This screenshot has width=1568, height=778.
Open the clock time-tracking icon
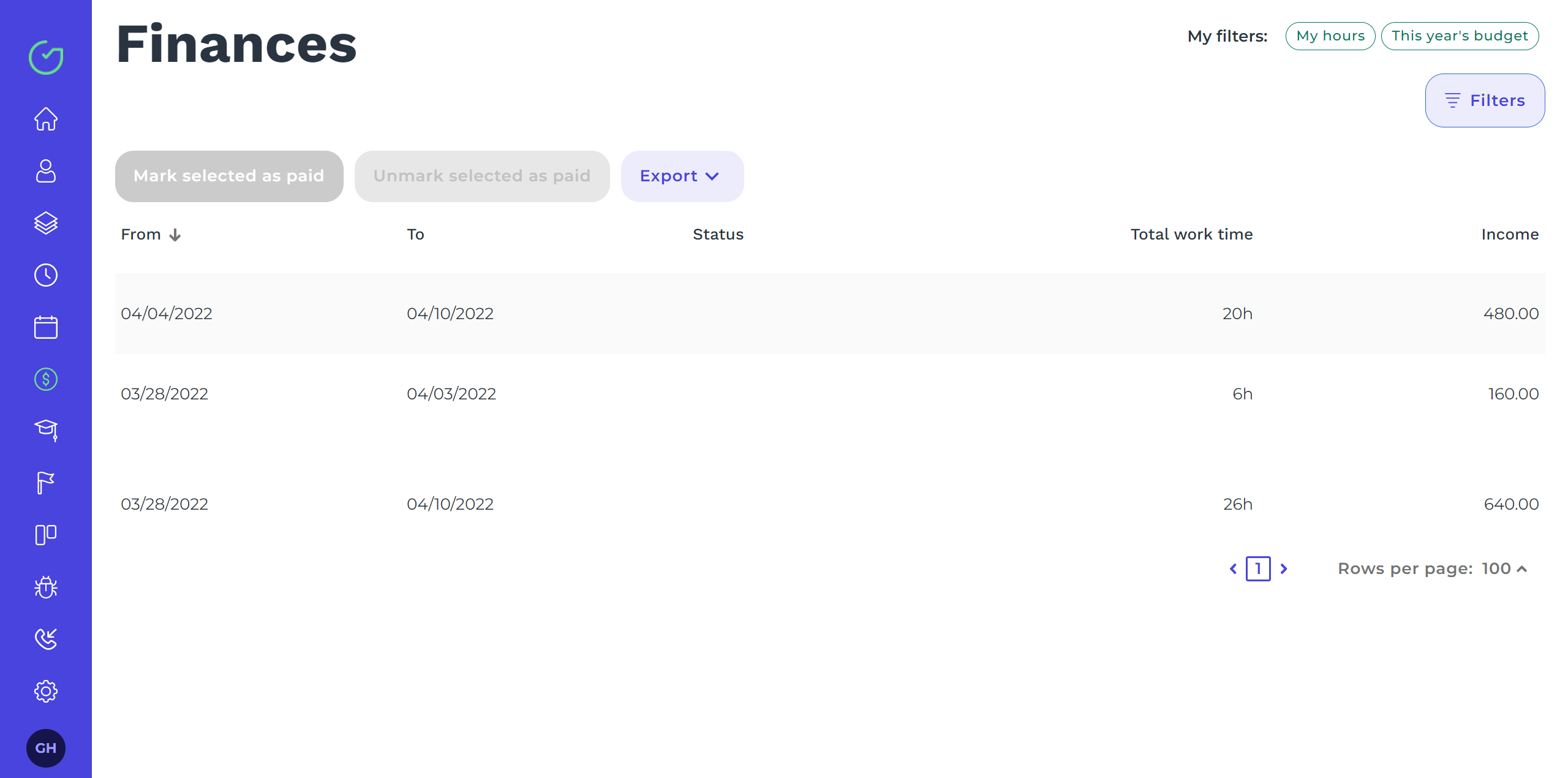pyautogui.click(x=46, y=275)
